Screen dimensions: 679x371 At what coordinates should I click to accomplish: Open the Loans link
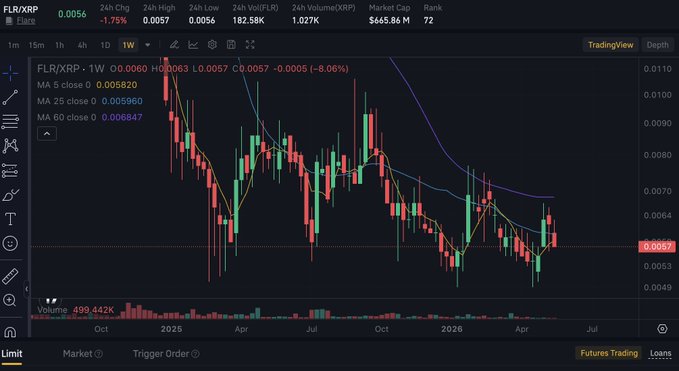click(660, 353)
